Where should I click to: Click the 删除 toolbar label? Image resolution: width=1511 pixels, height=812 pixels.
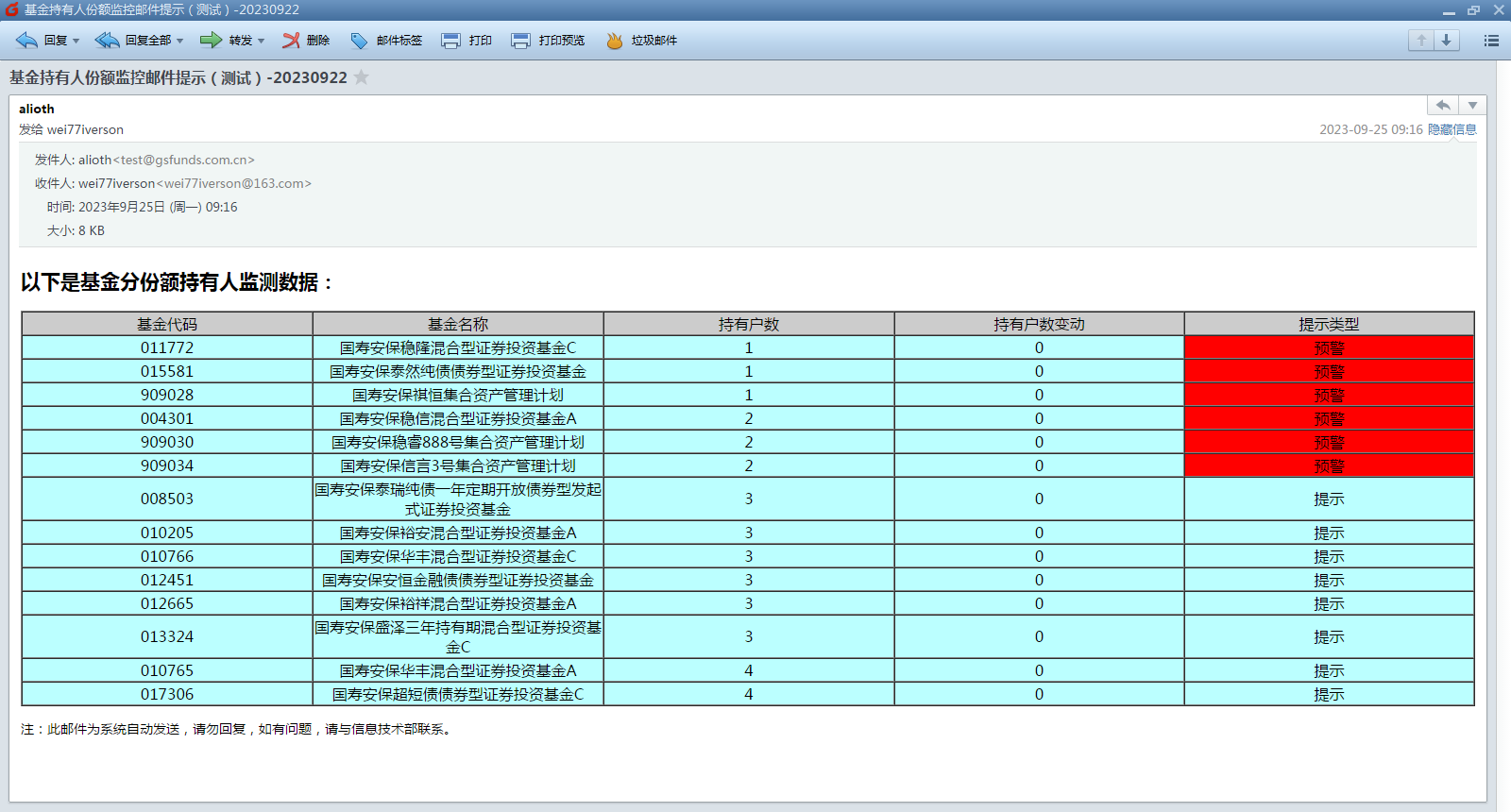[x=318, y=41]
